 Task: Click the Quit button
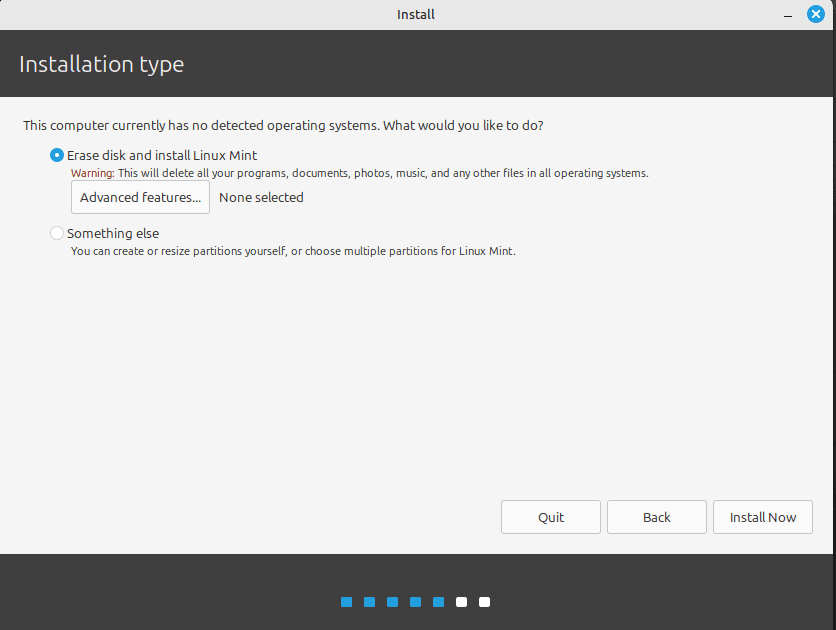[x=551, y=517]
